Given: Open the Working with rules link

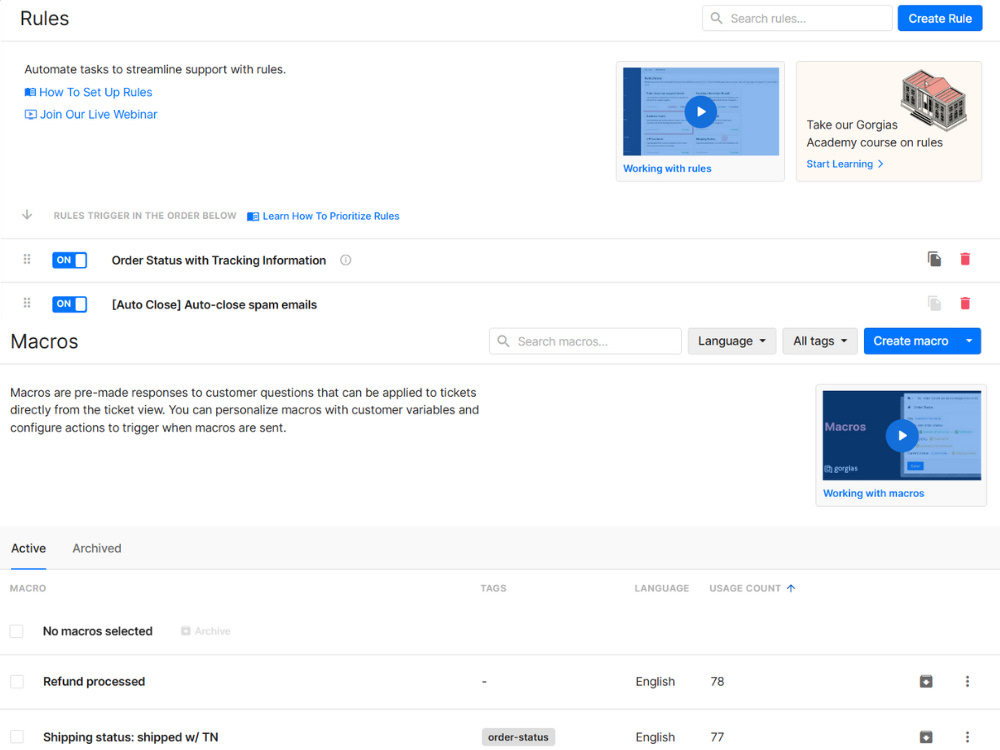Looking at the screenshot, I should click(667, 168).
